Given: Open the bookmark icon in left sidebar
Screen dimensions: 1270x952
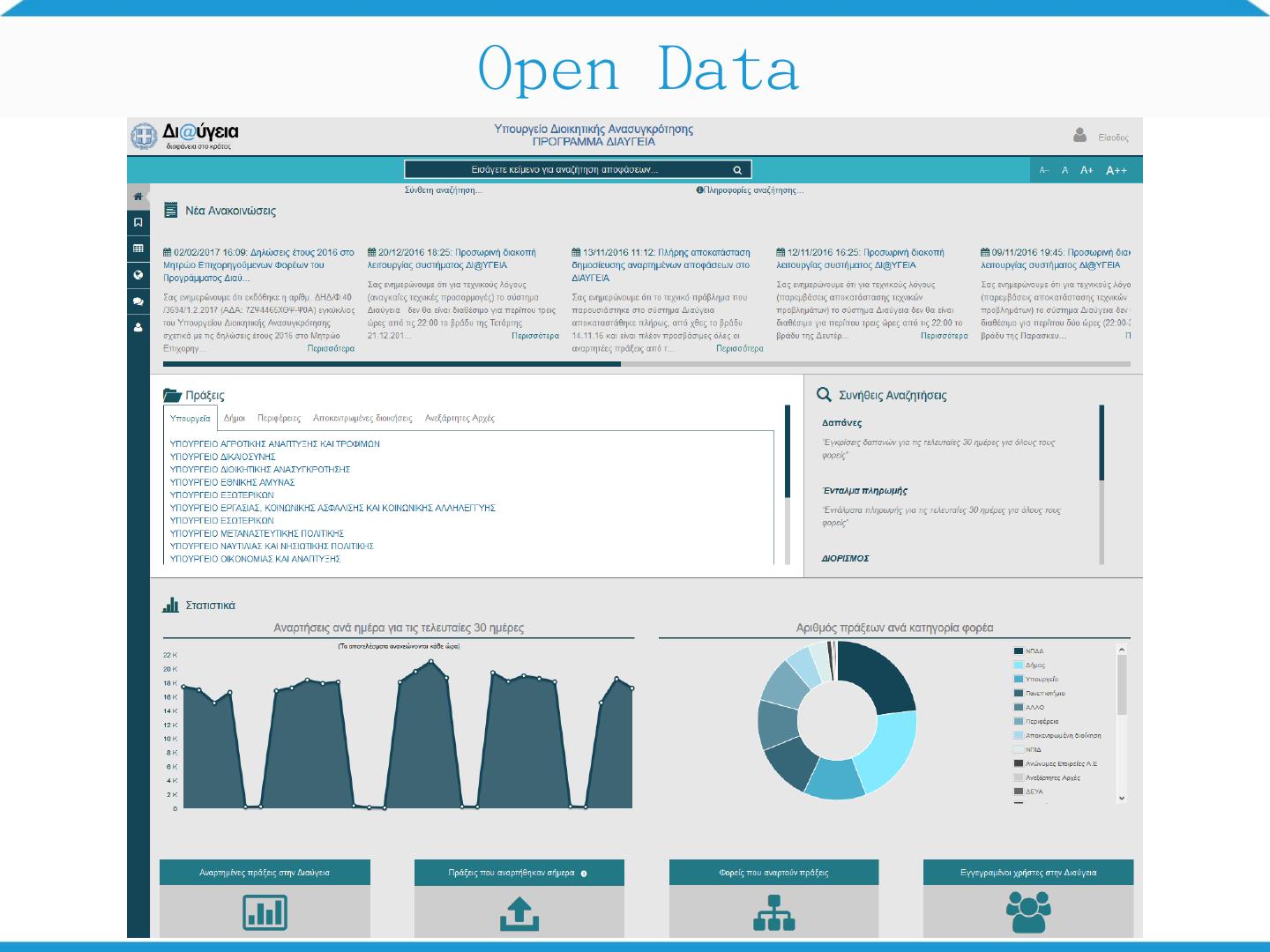Looking at the screenshot, I should (138, 223).
